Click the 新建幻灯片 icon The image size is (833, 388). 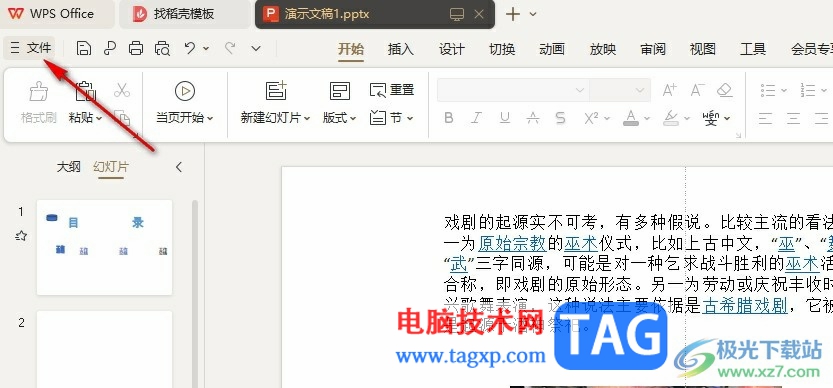click(x=276, y=91)
